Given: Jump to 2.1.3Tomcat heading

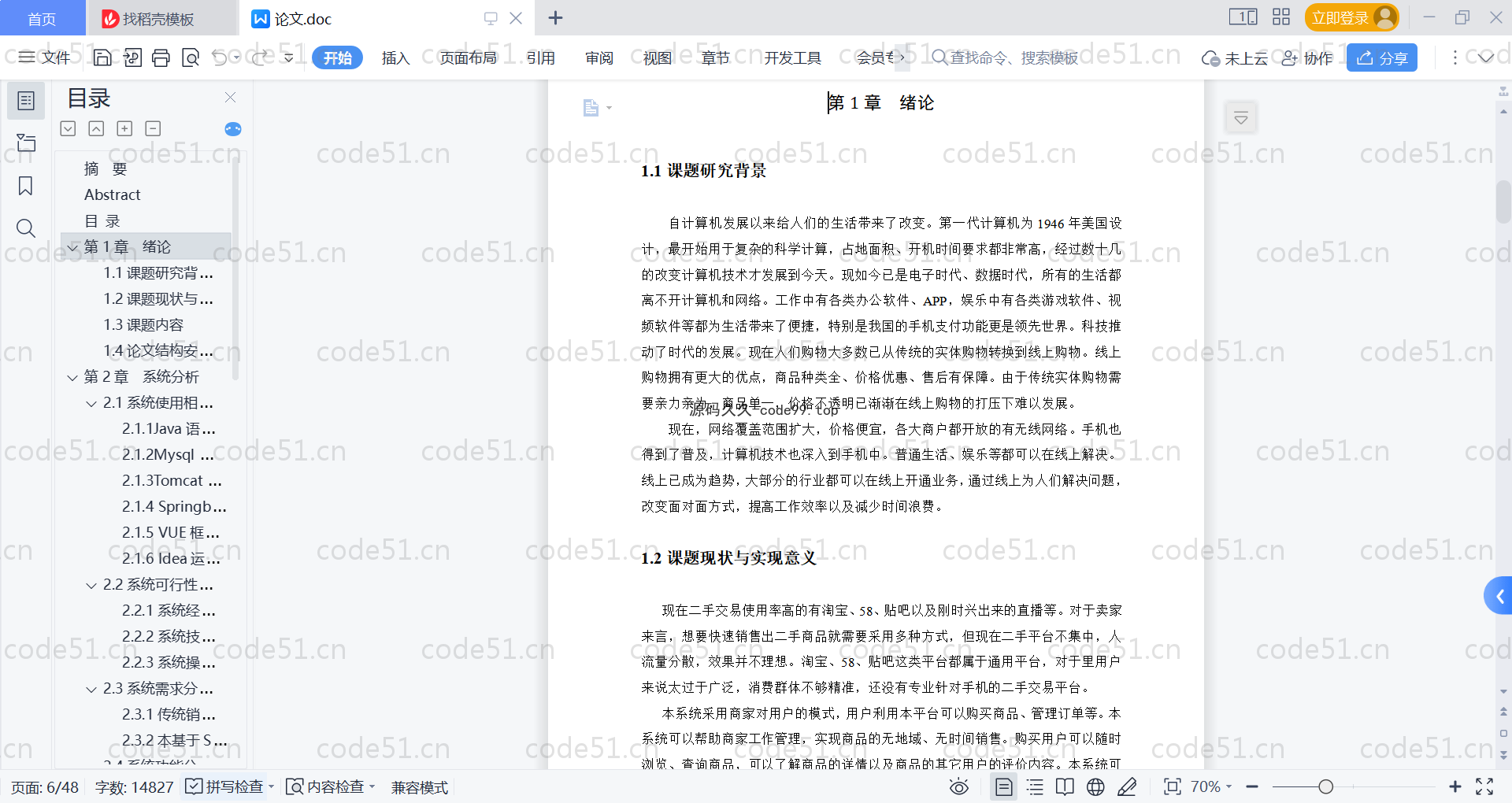Looking at the screenshot, I should (x=172, y=481).
